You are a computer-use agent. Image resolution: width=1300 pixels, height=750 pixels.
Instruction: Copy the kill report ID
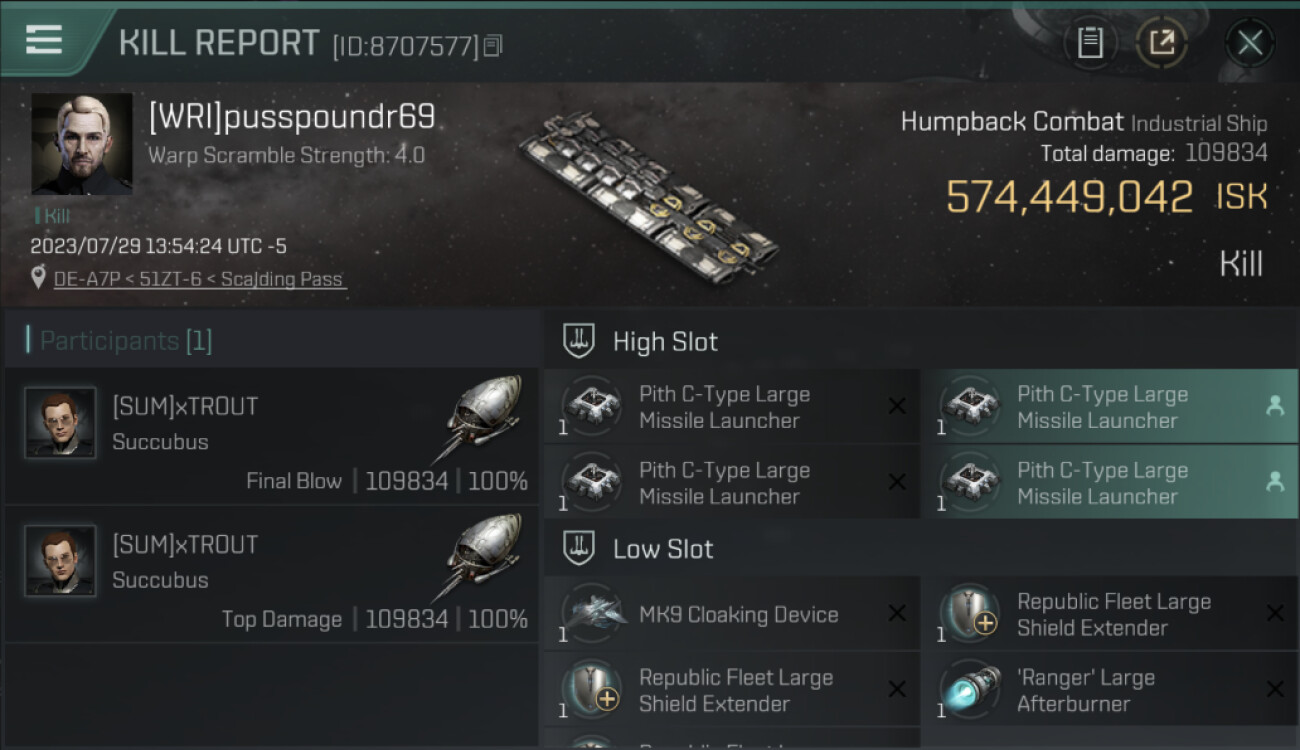[x=492, y=46]
